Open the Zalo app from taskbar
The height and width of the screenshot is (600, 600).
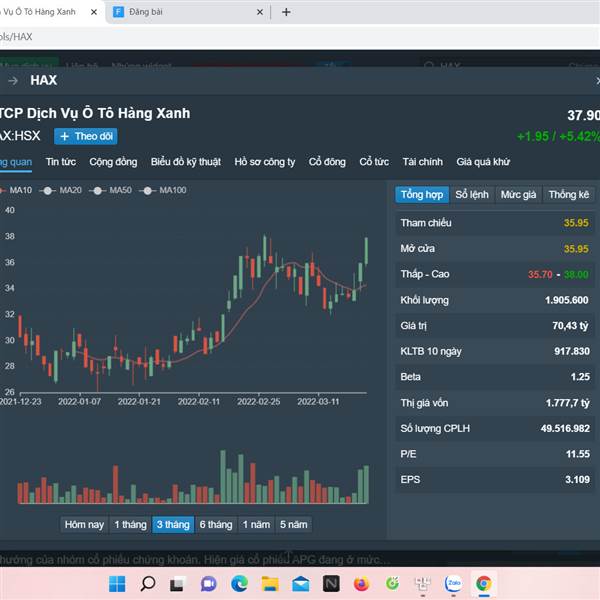453,584
